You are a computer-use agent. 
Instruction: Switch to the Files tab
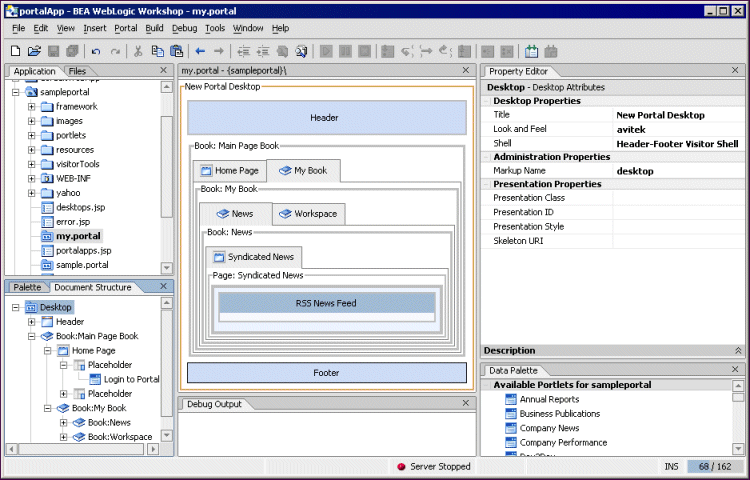(77, 71)
